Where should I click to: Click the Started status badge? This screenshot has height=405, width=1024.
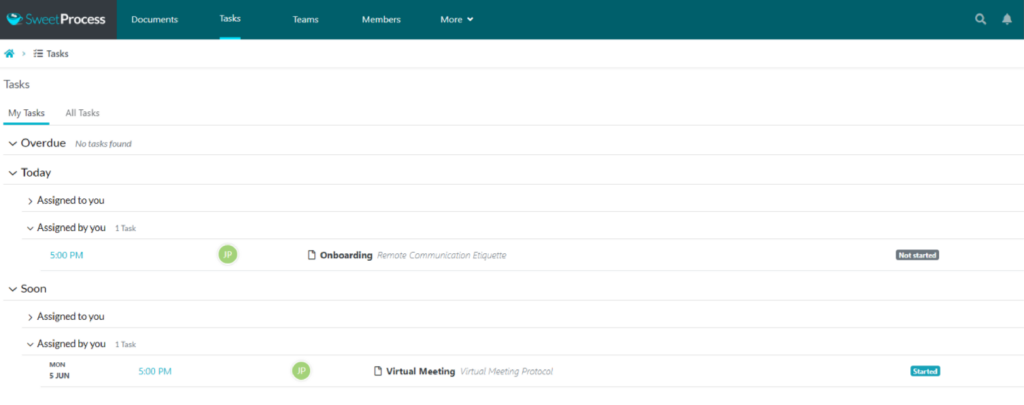pyautogui.click(x=925, y=371)
